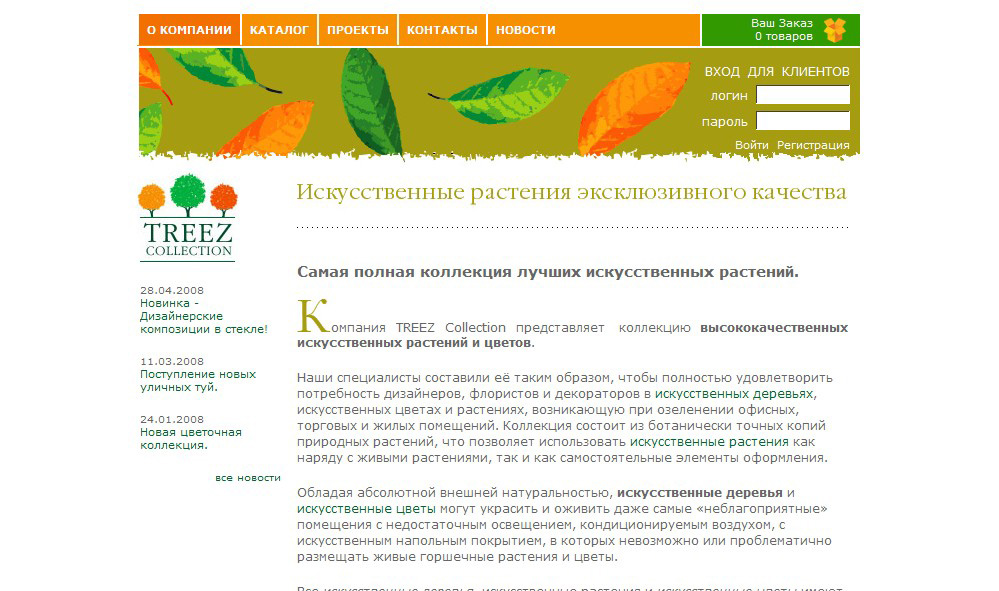
Task: Click the TREEZ Collection logo
Action: pyautogui.click(x=187, y=218)
